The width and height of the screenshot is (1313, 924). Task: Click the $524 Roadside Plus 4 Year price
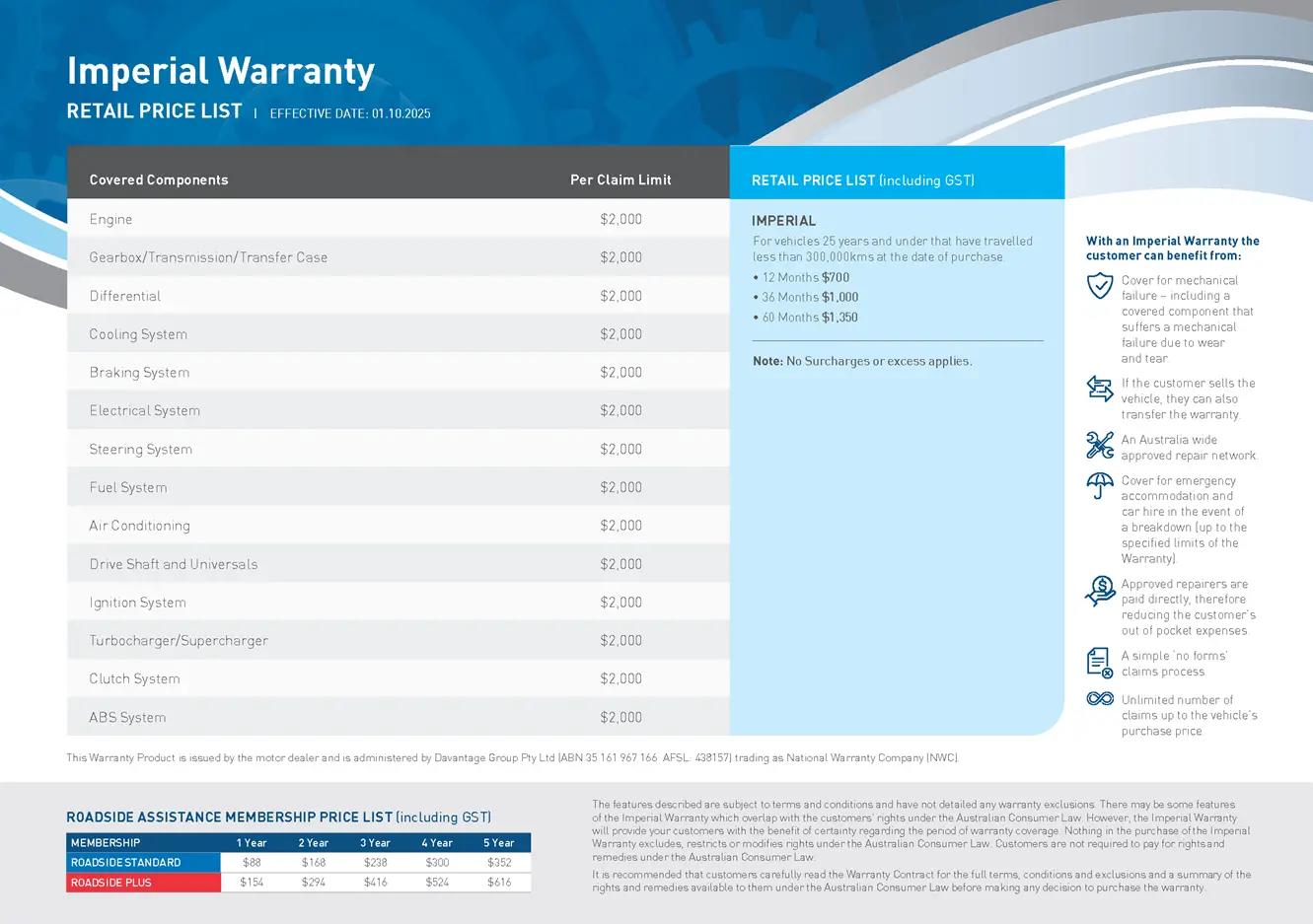(437, 883)
